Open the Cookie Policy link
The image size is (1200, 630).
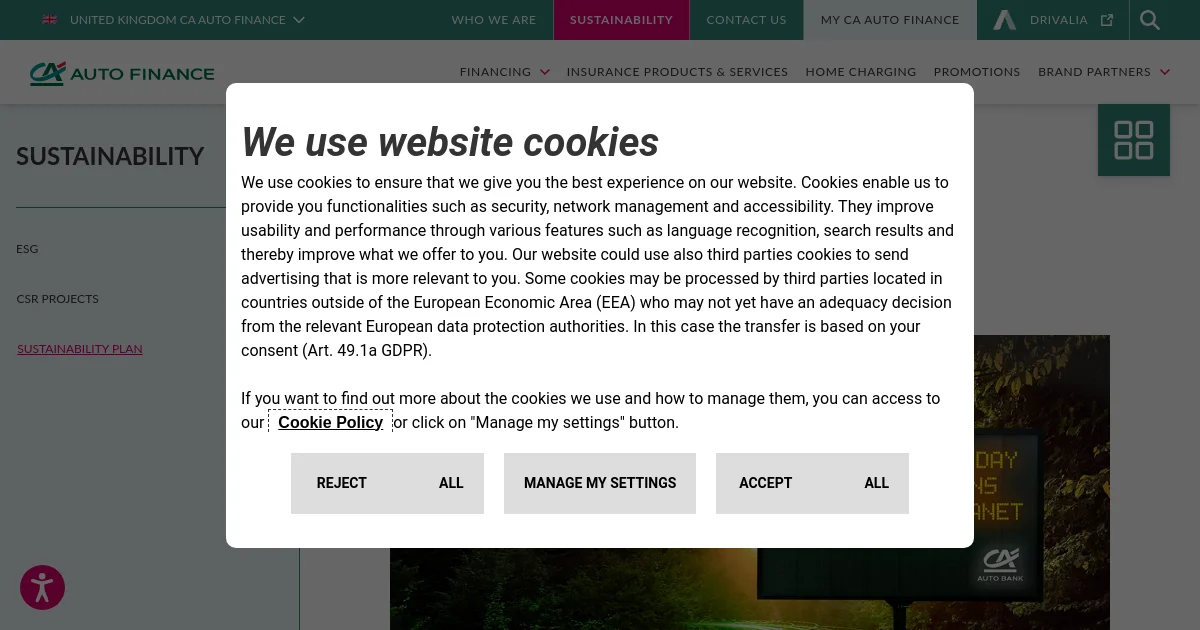point(330,422)
